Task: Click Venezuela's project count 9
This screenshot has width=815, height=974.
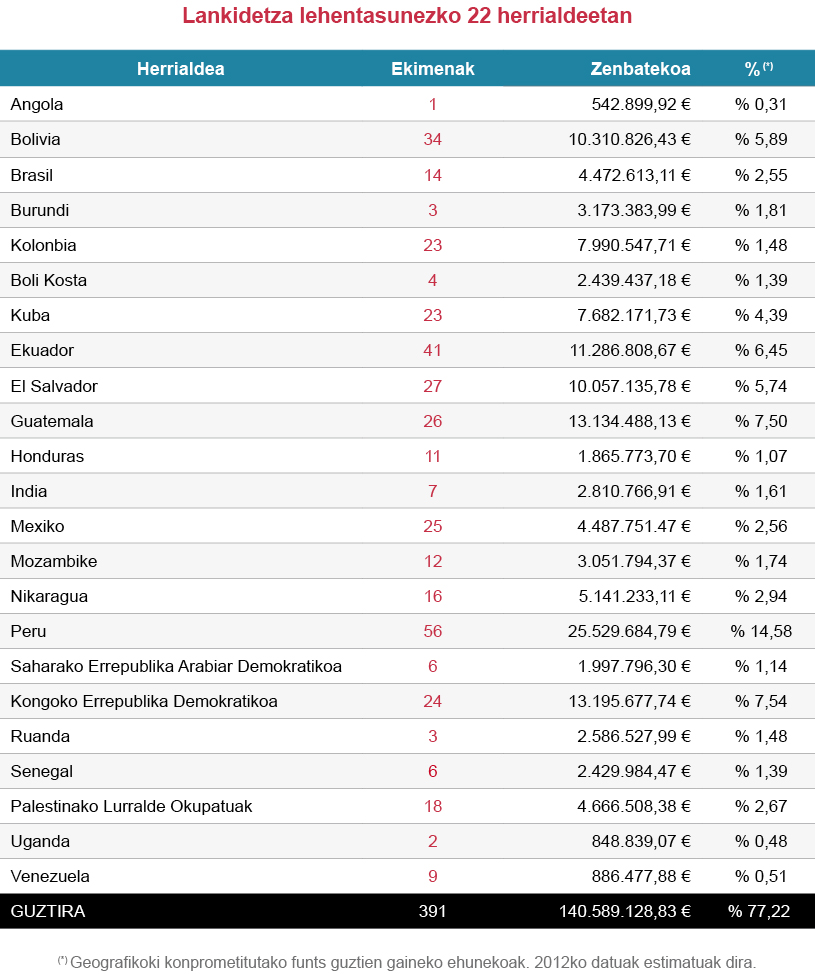Action: pos(432,876)
